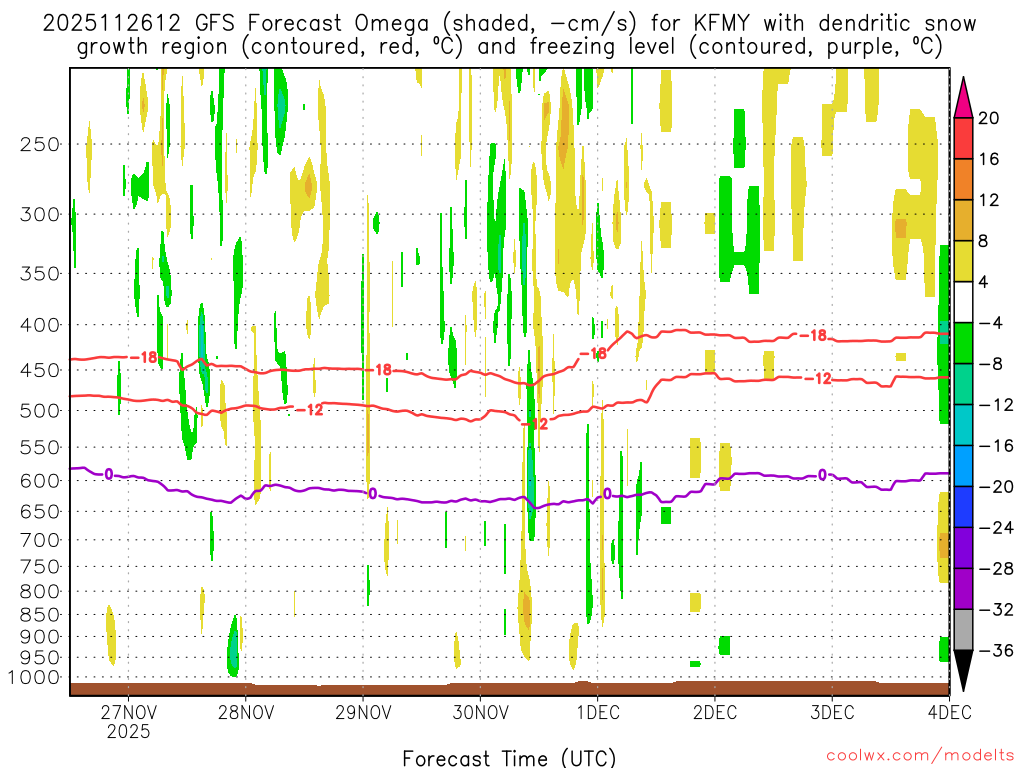This screenshot has width=1024, height=768.
Task: Click the 650 pressure level label
Action: [40, 511]
